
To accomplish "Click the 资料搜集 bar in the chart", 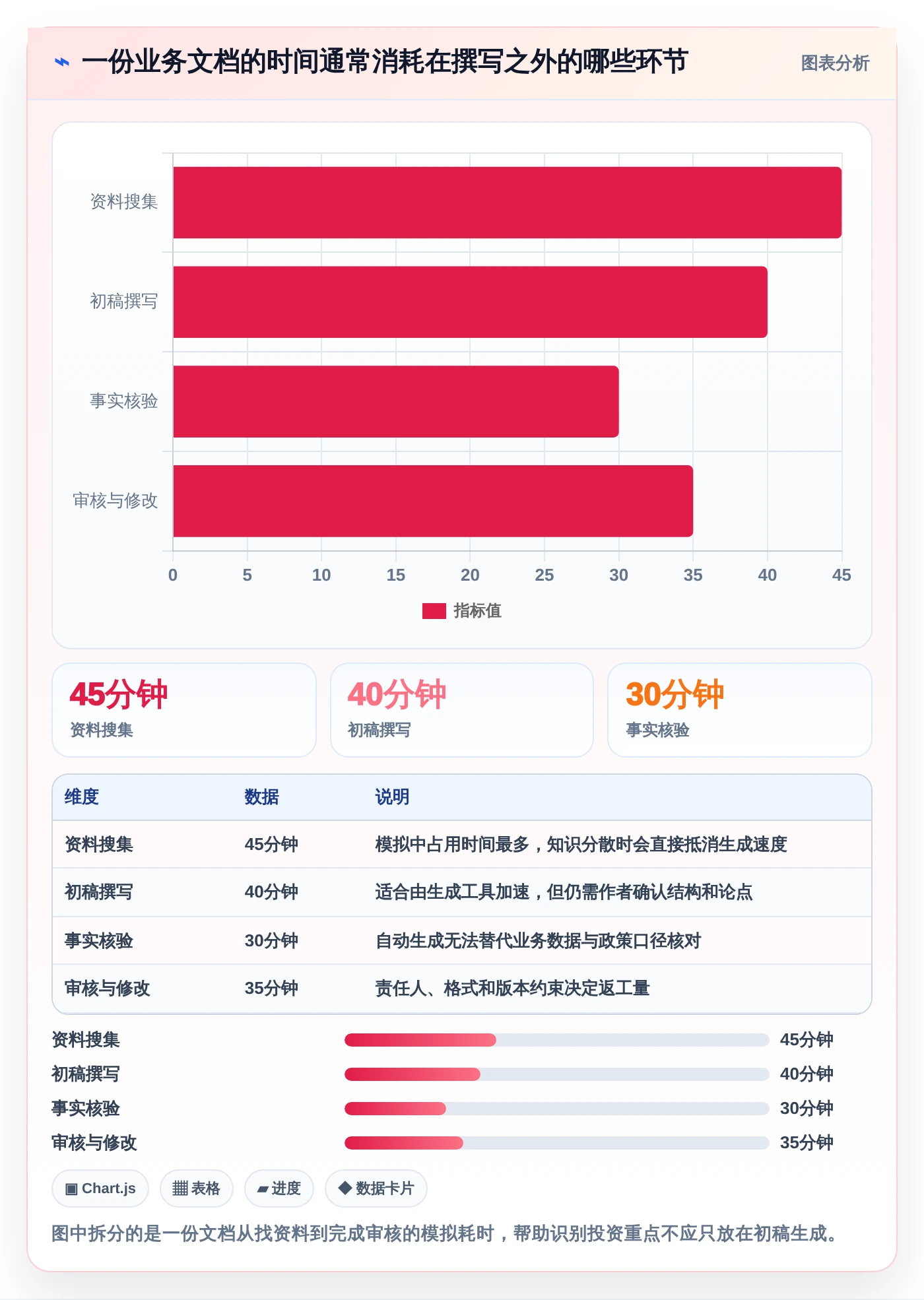I will 507,203.
